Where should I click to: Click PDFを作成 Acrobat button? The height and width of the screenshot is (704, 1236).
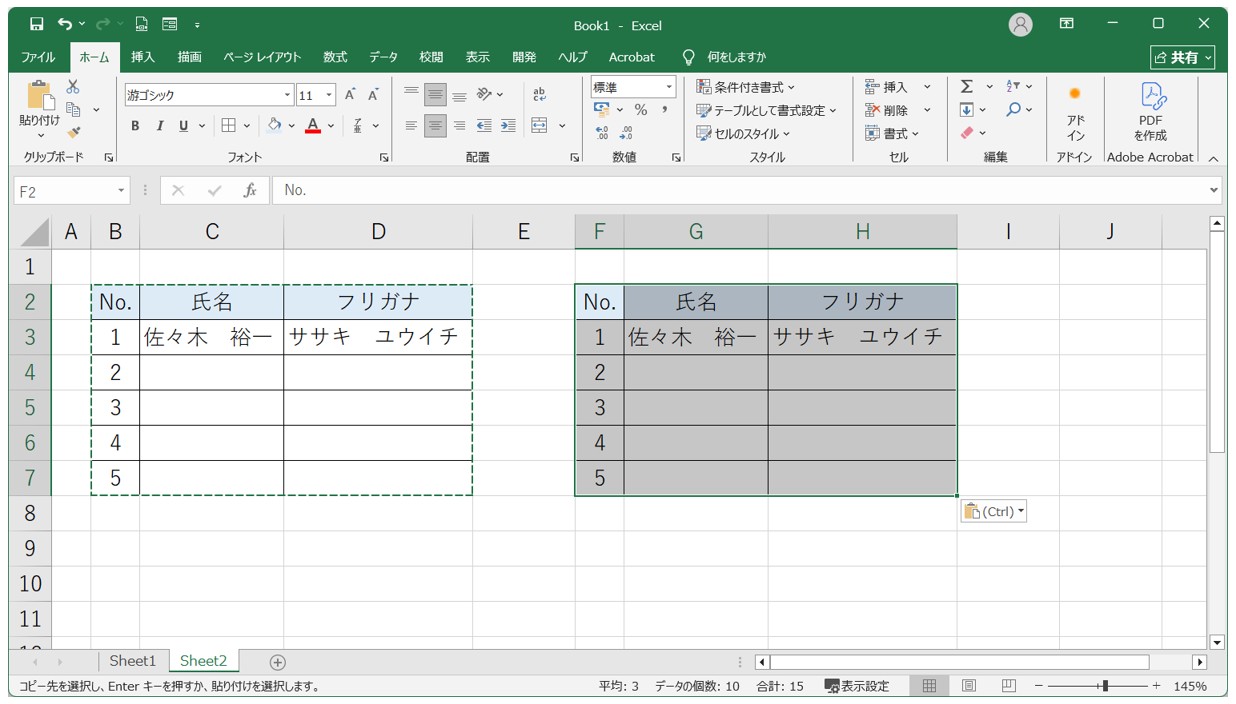1150,112
